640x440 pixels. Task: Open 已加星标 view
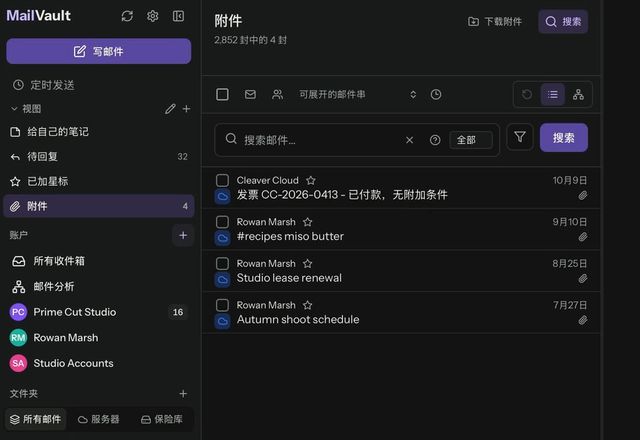coord(98,181)
